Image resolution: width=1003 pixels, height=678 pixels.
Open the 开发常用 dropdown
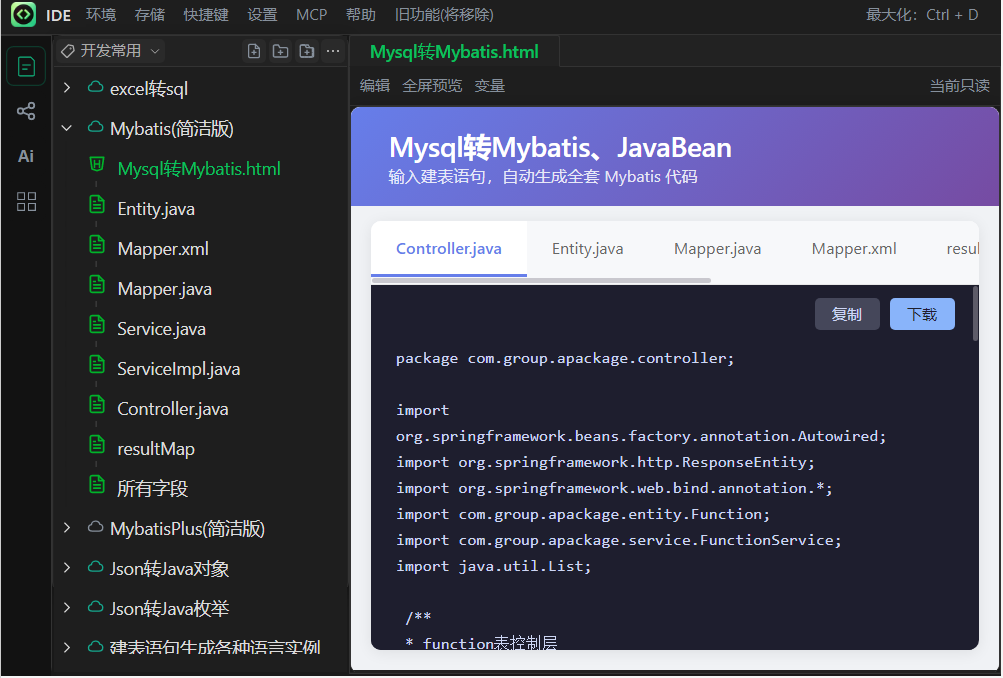(x=110, y=51)
